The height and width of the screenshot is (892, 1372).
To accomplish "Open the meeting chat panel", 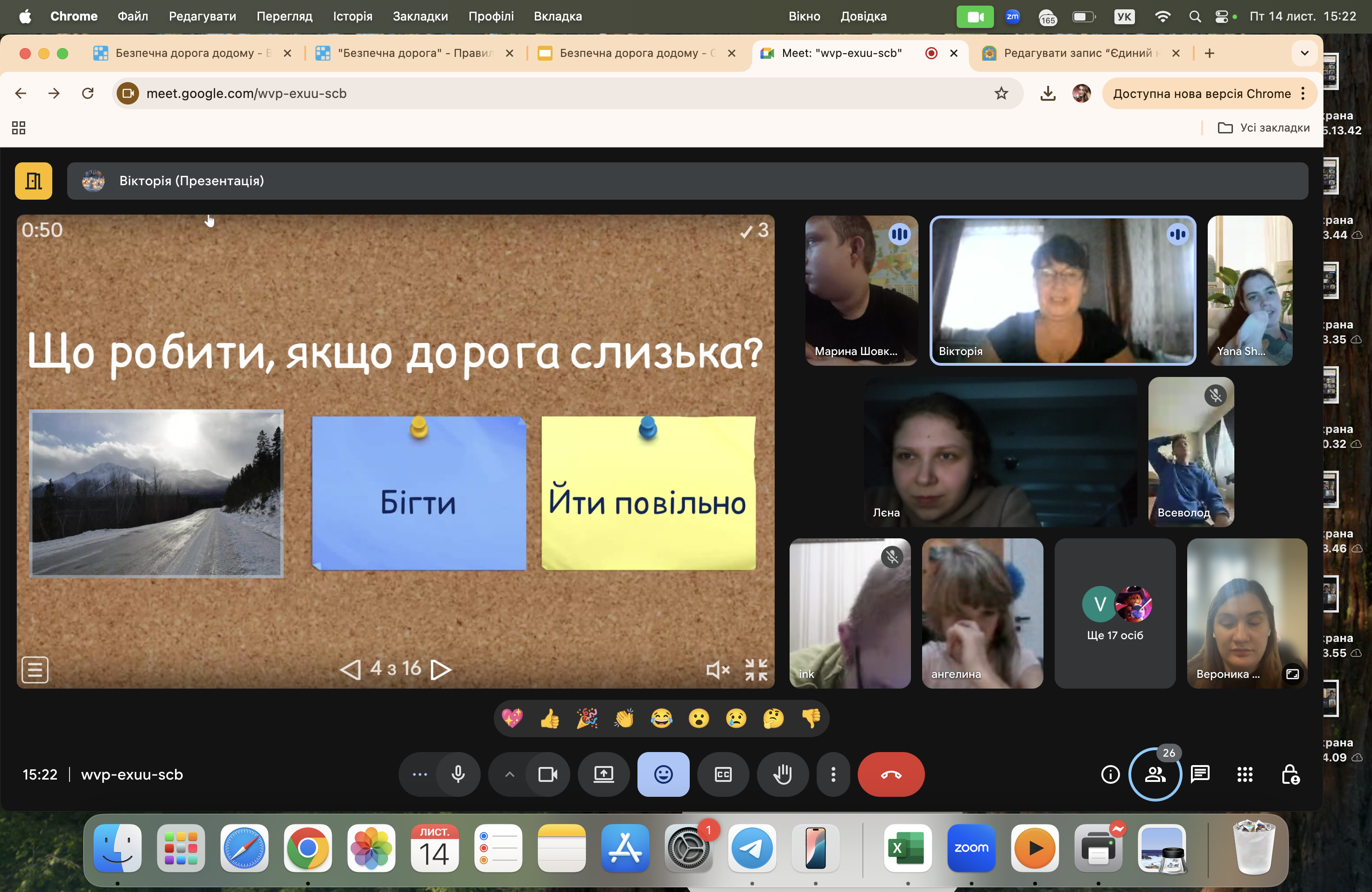I will [1200, 774].
